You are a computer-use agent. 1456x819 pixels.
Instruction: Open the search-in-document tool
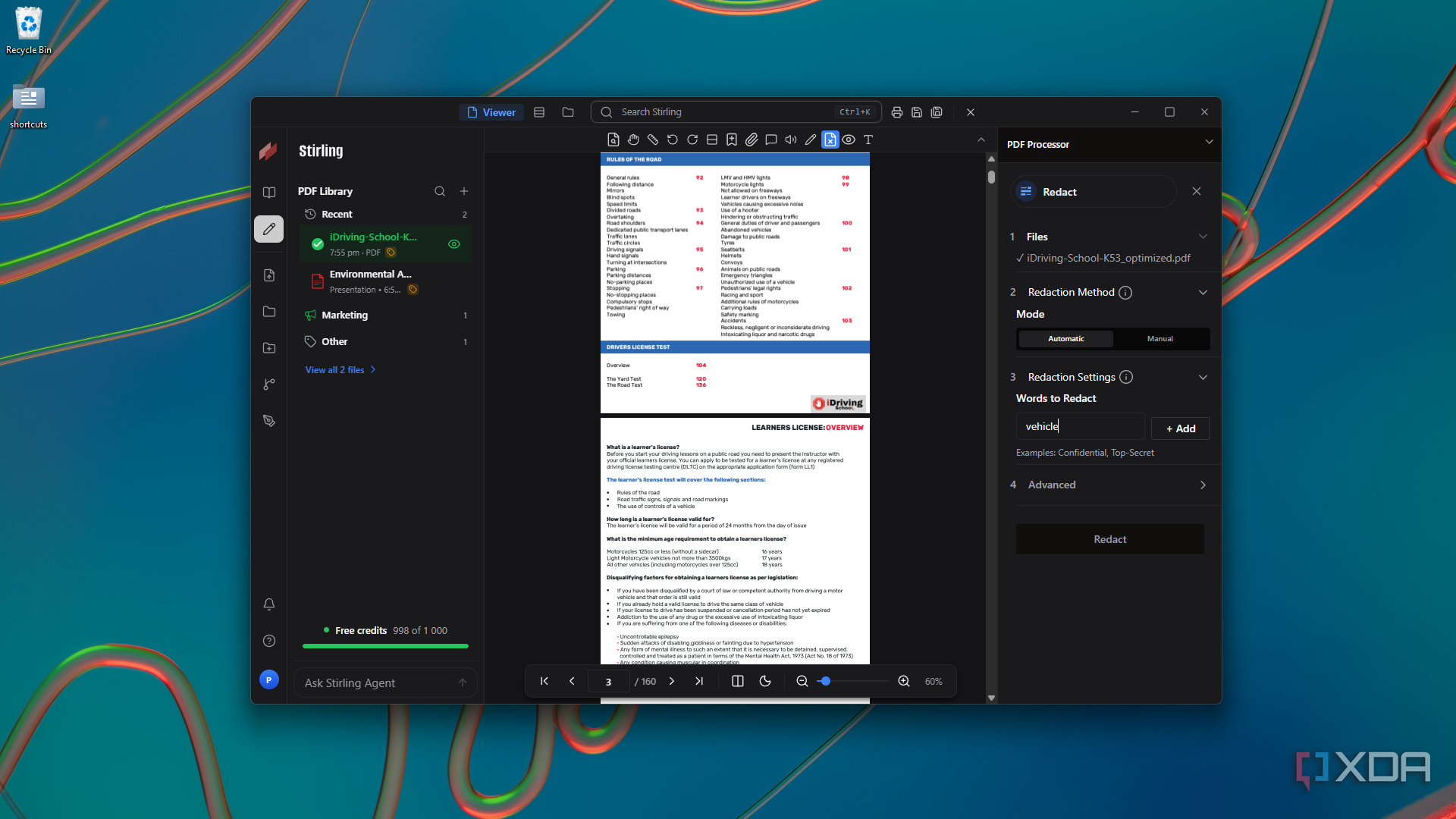point(613,140)
